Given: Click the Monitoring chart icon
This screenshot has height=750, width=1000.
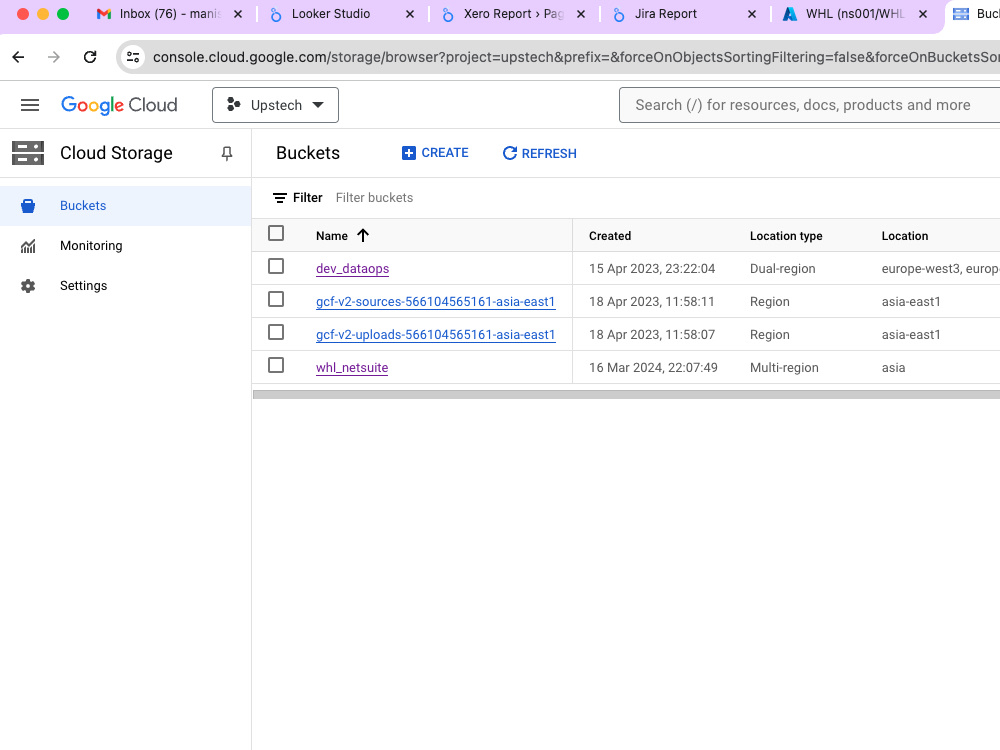Looking at the screenshot, I should tap(27, 246).
